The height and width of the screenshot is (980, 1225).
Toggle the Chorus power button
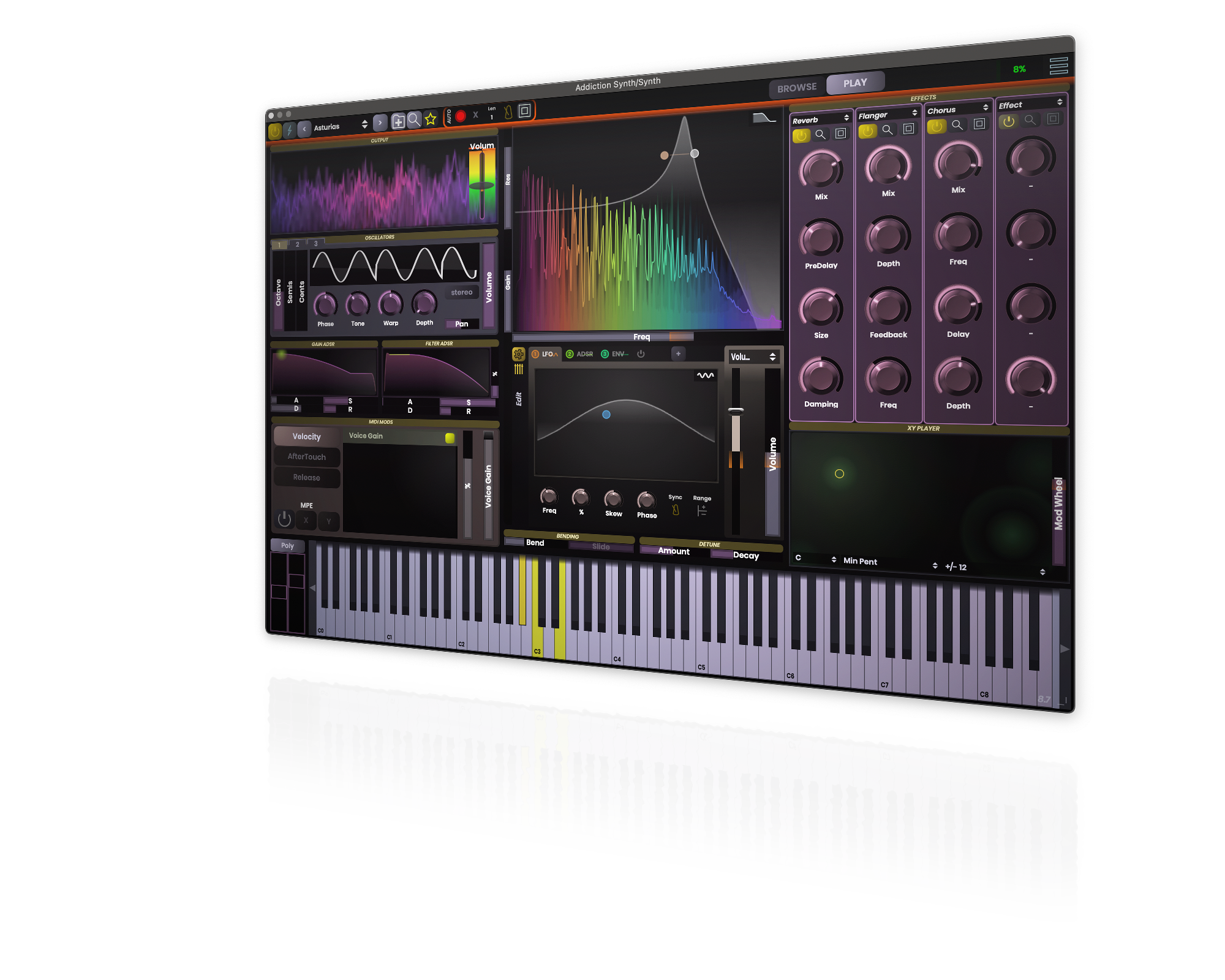pos(937,126)
